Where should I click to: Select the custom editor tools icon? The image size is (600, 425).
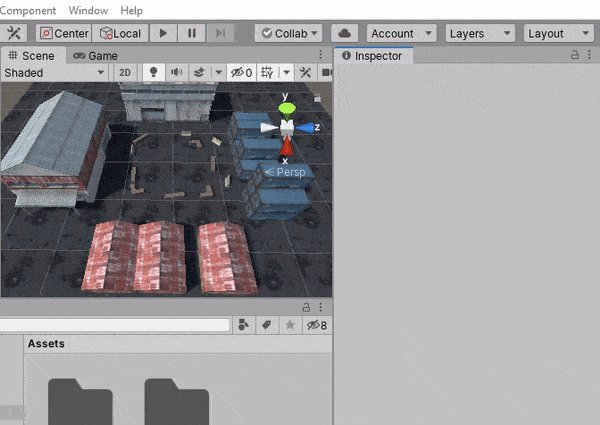tap(14, 33)
